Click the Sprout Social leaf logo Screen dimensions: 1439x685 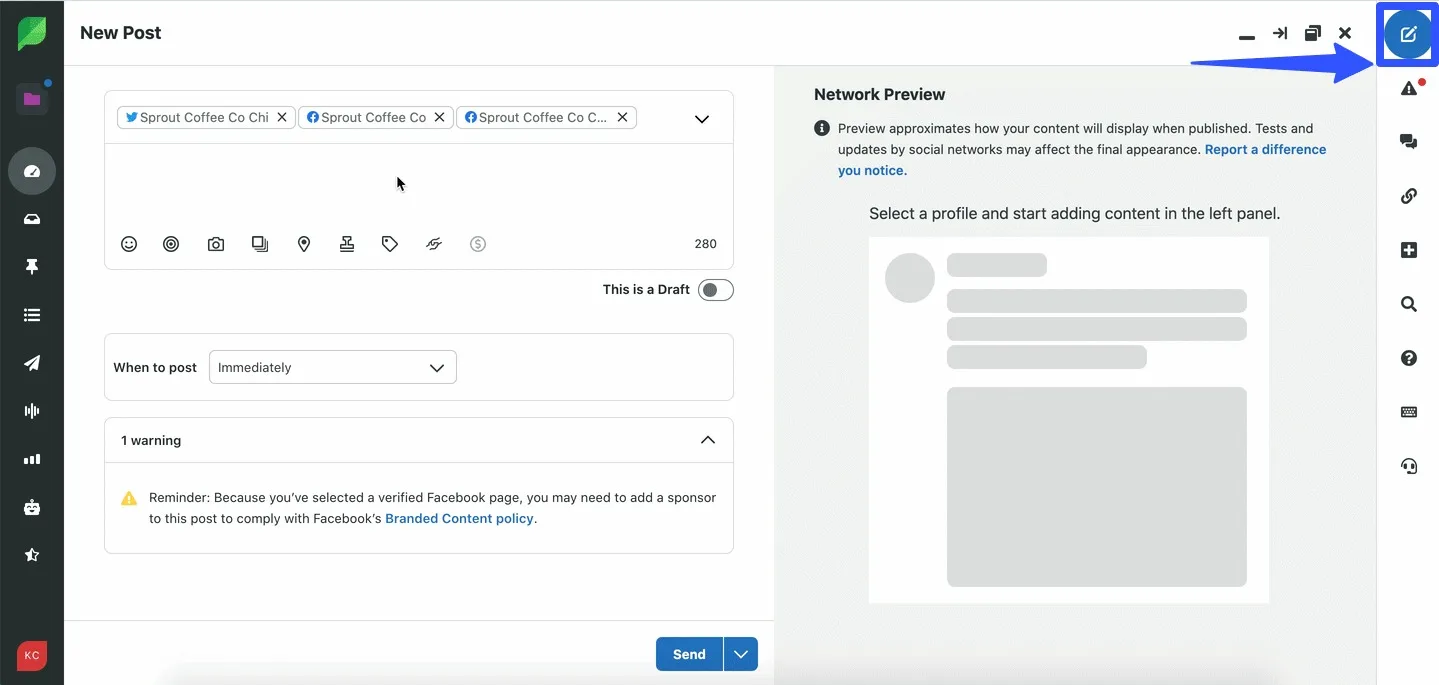31,32
